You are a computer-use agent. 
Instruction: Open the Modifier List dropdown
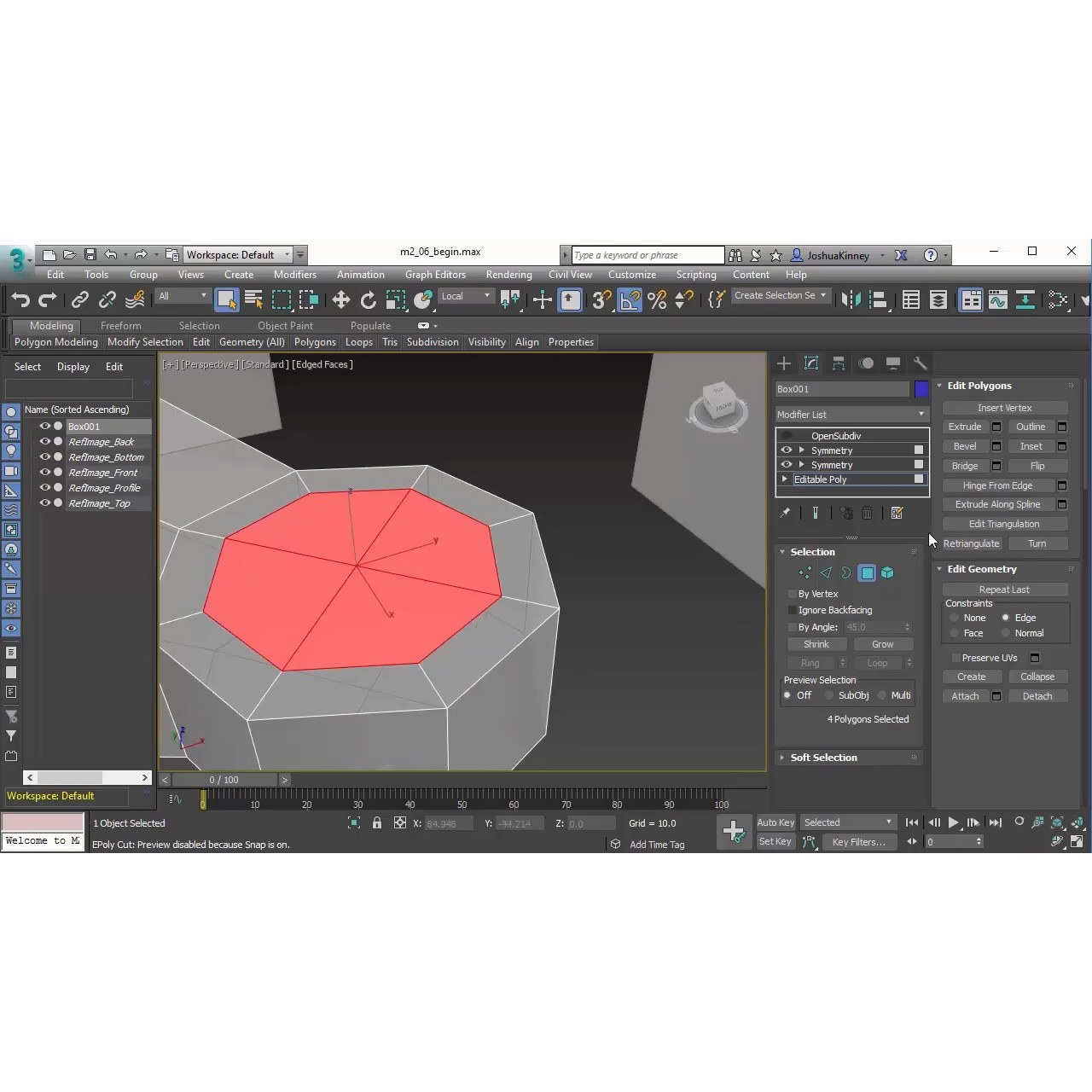click(851, 415)
